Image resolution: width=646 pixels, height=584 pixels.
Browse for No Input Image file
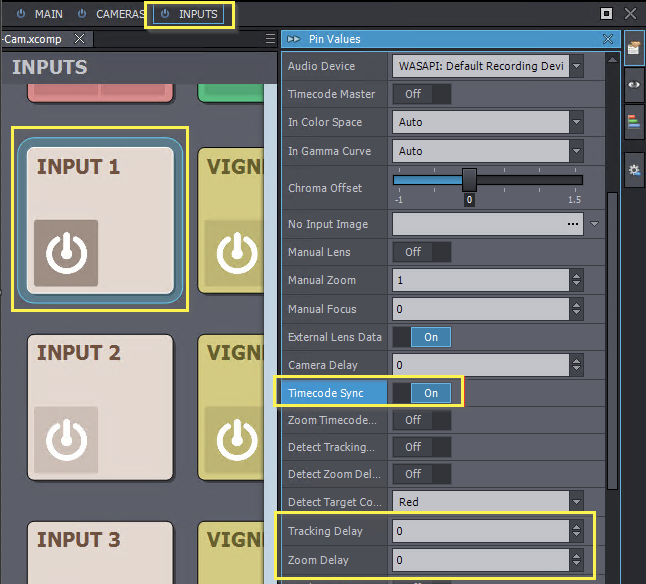click(x=573, y=224)
